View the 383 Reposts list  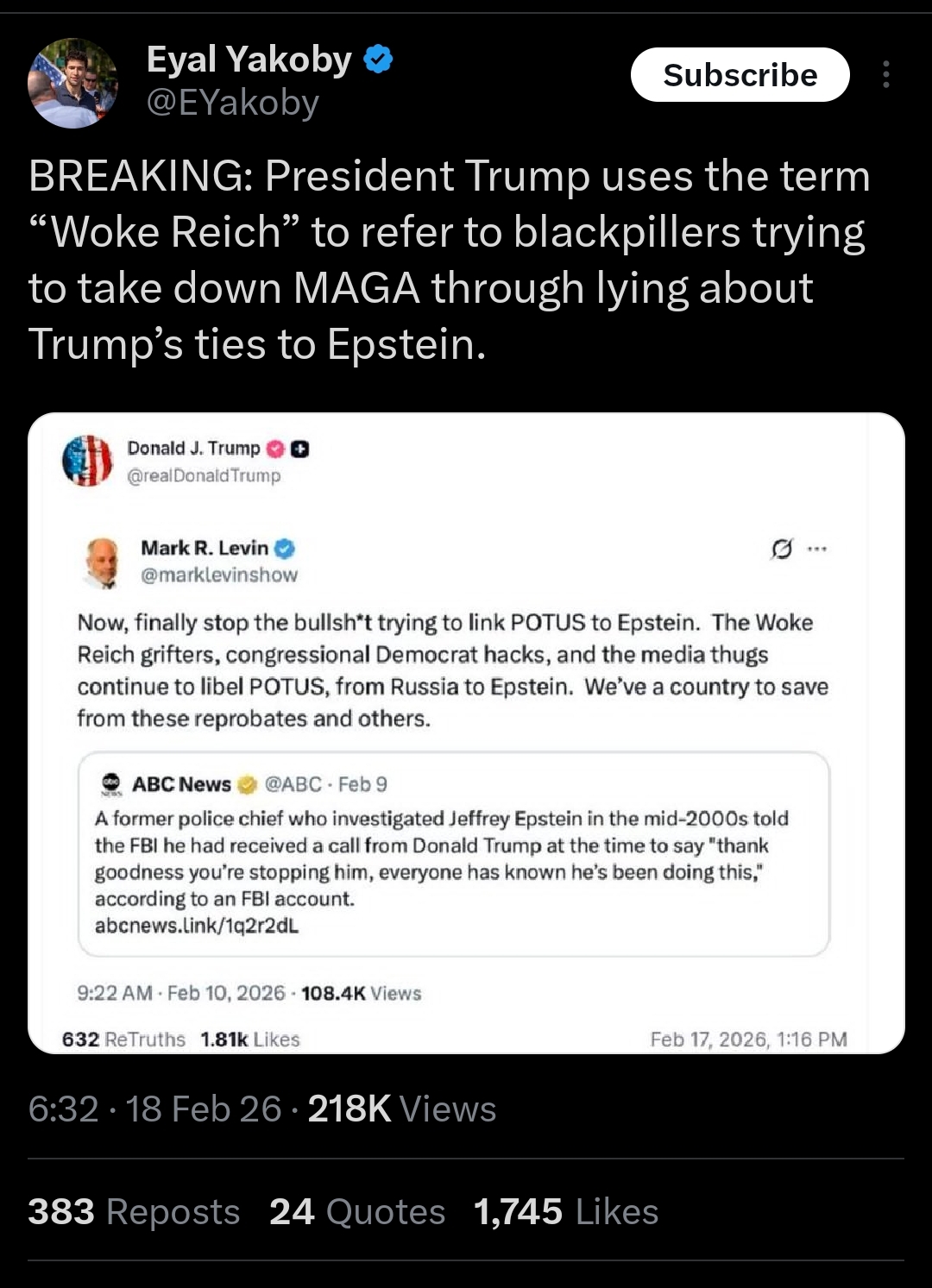click(134, 1211)
